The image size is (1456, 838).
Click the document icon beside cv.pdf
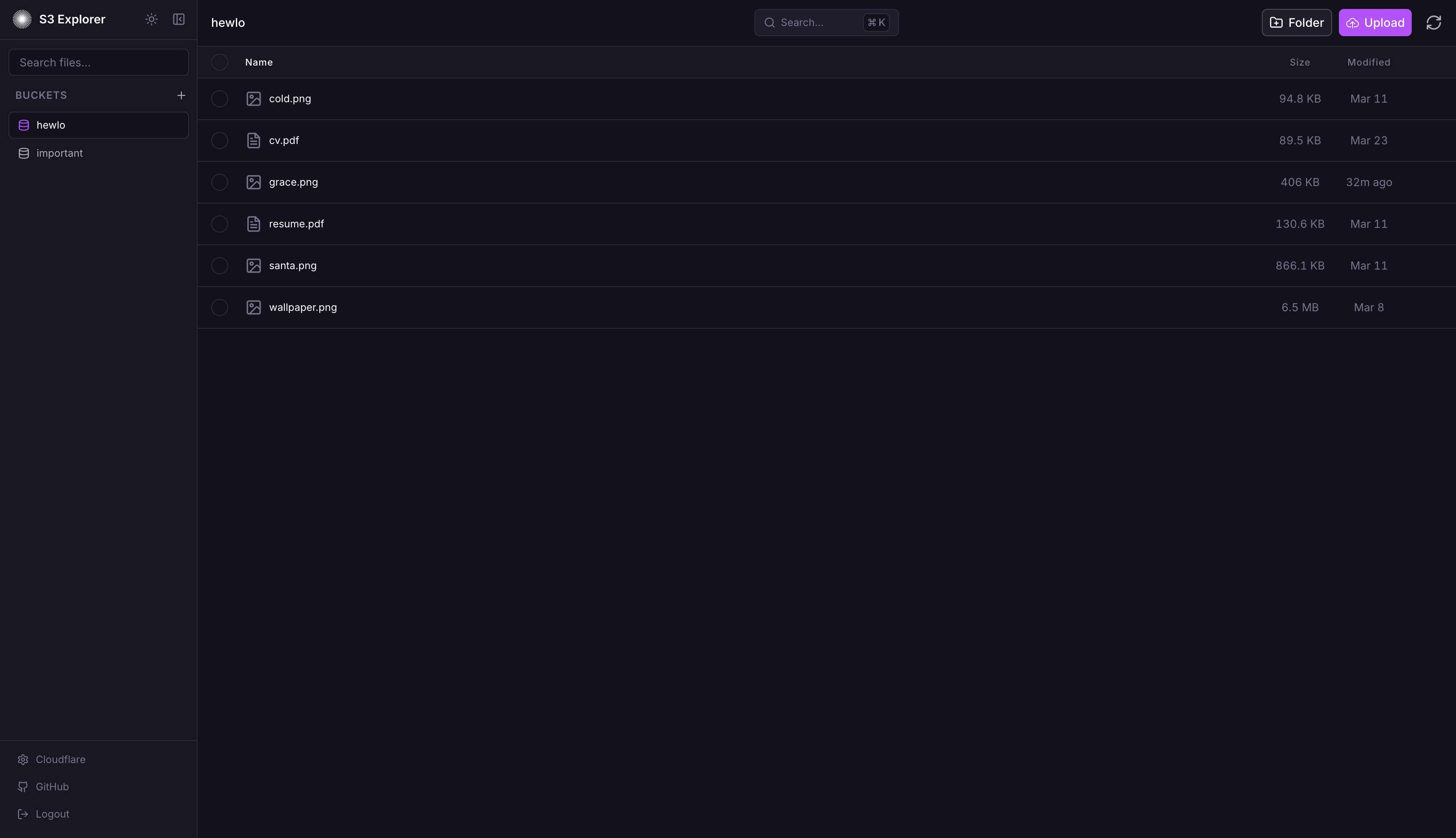[254, 140]
